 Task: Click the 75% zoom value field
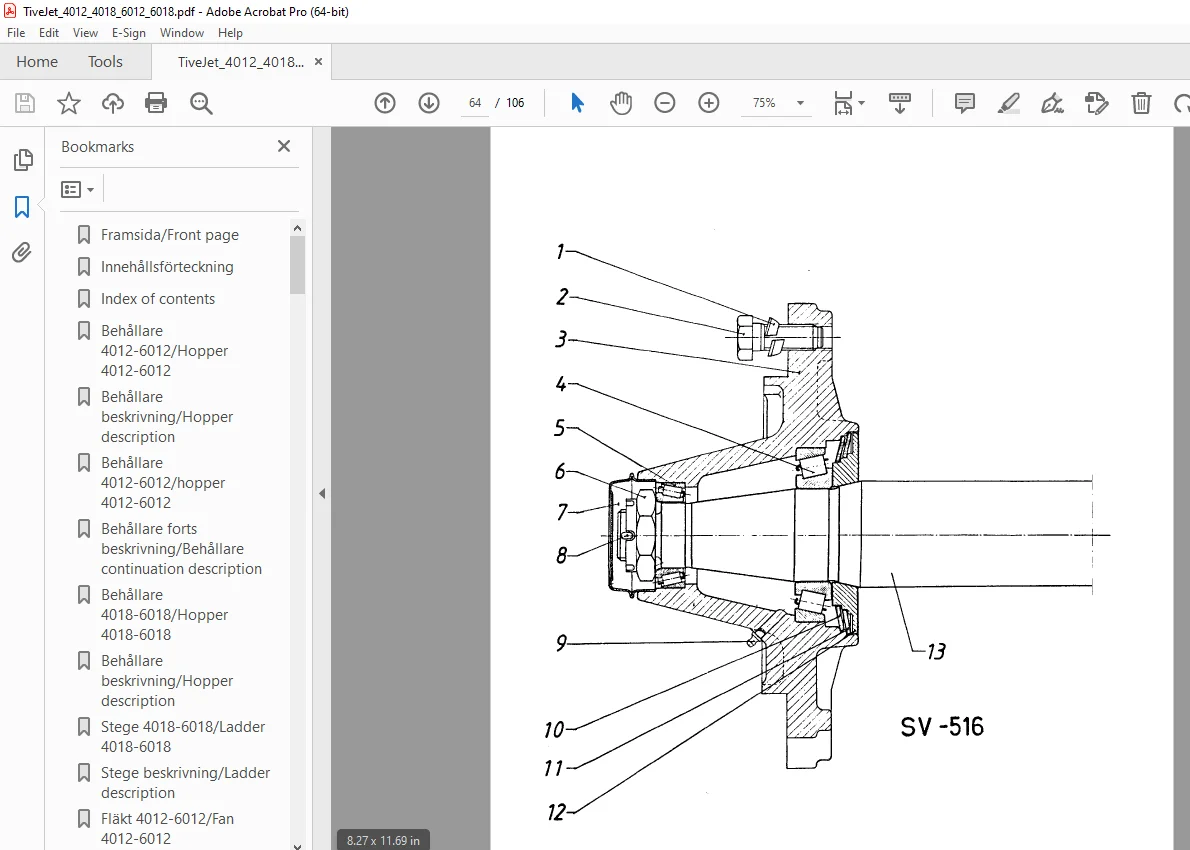(764, 103)
